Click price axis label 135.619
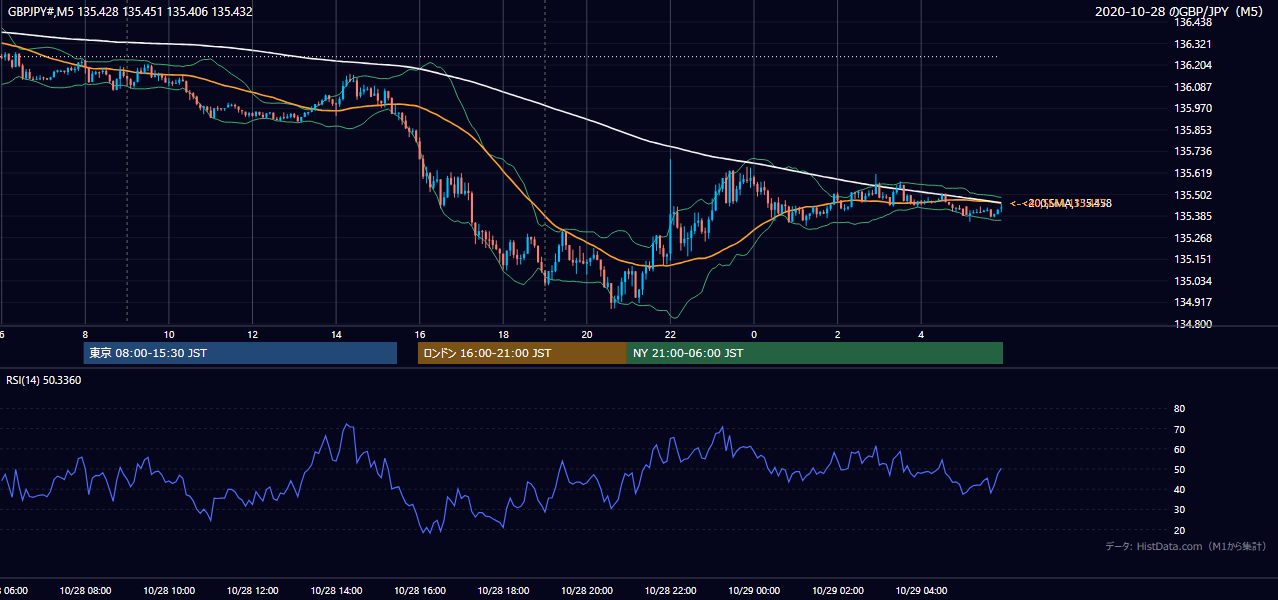 (x=1192, y=173)
